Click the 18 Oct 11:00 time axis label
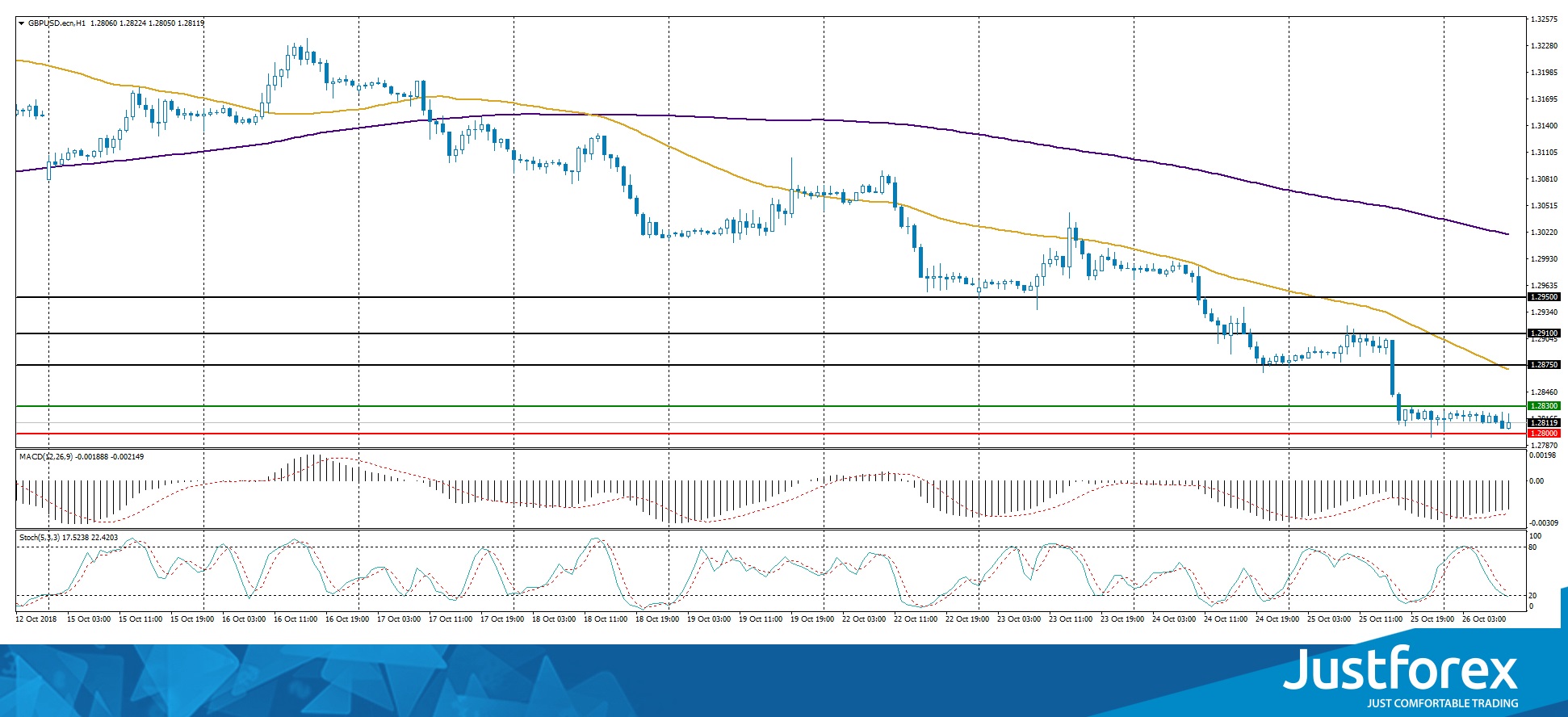The width and height of the screenshot is (1568, 717). pyautogui.click(x=606, y=619)
